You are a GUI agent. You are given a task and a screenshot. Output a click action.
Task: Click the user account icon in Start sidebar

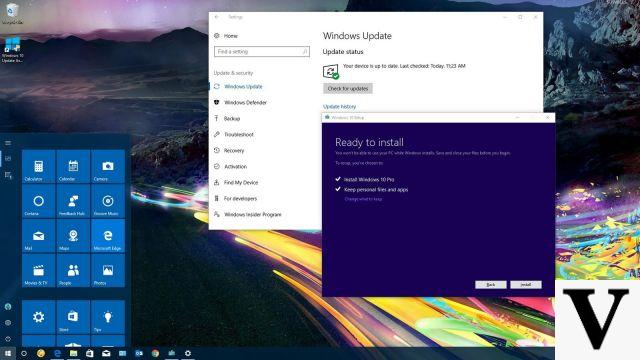[8, 307]
